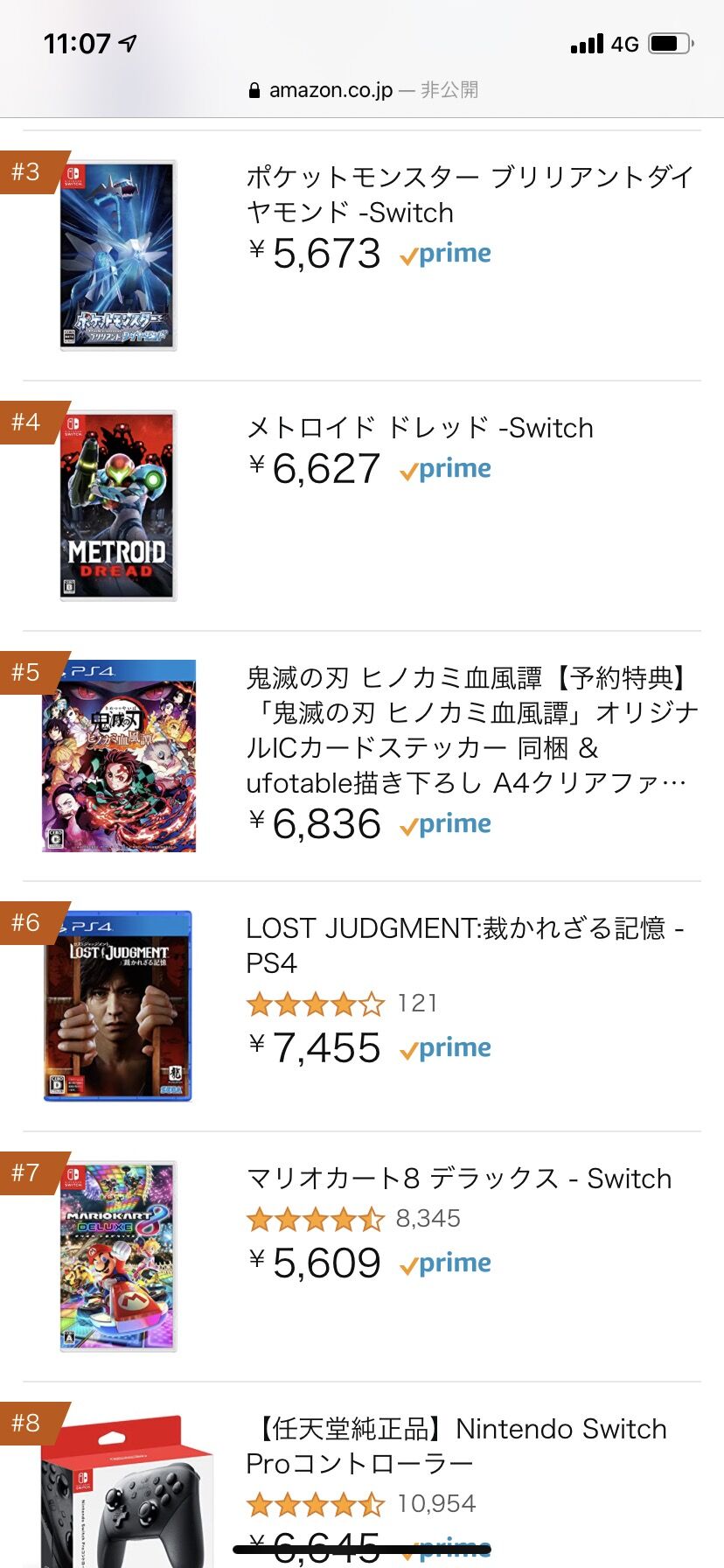Open Mario Kart 8 Deluxe cover image
The width and height of the screenshot is (724, 1568).
click(x=118, y=1256)
